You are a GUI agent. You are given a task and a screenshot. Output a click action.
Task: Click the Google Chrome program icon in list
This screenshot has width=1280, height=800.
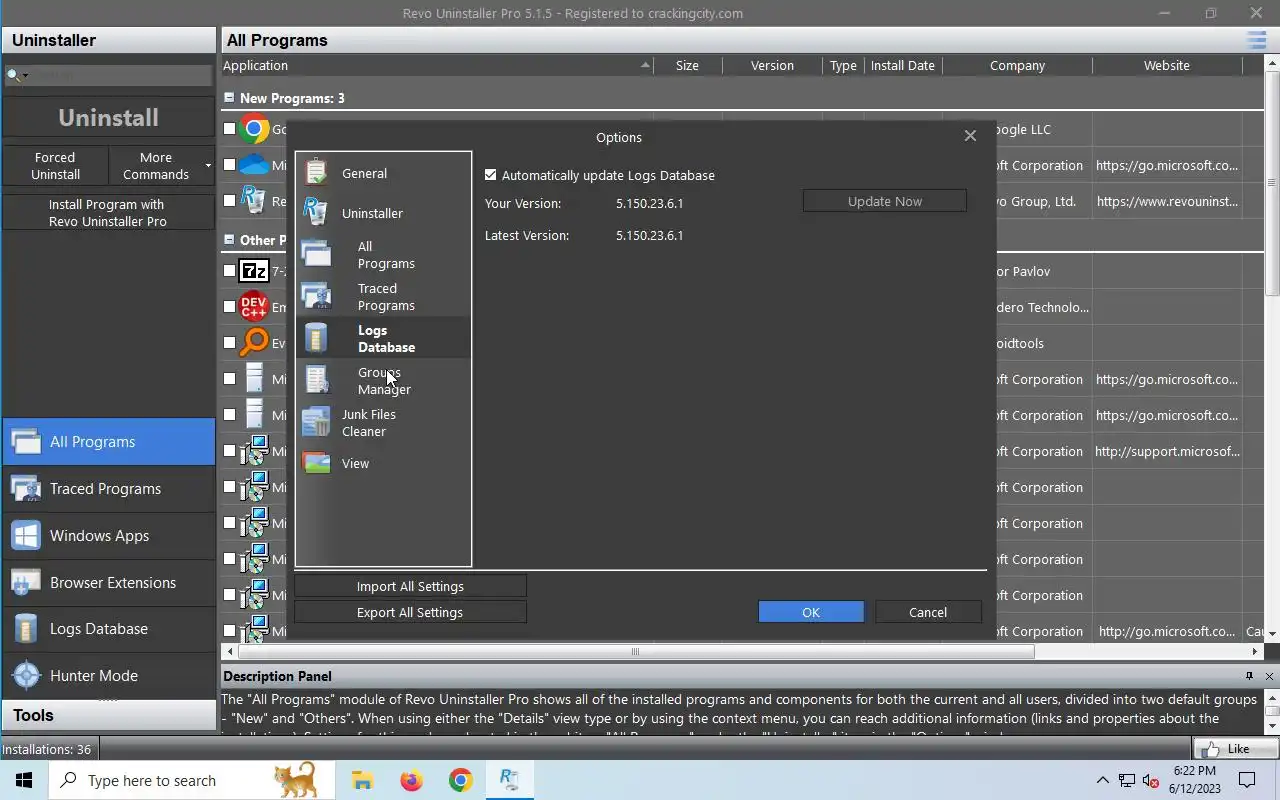(254, 129)
